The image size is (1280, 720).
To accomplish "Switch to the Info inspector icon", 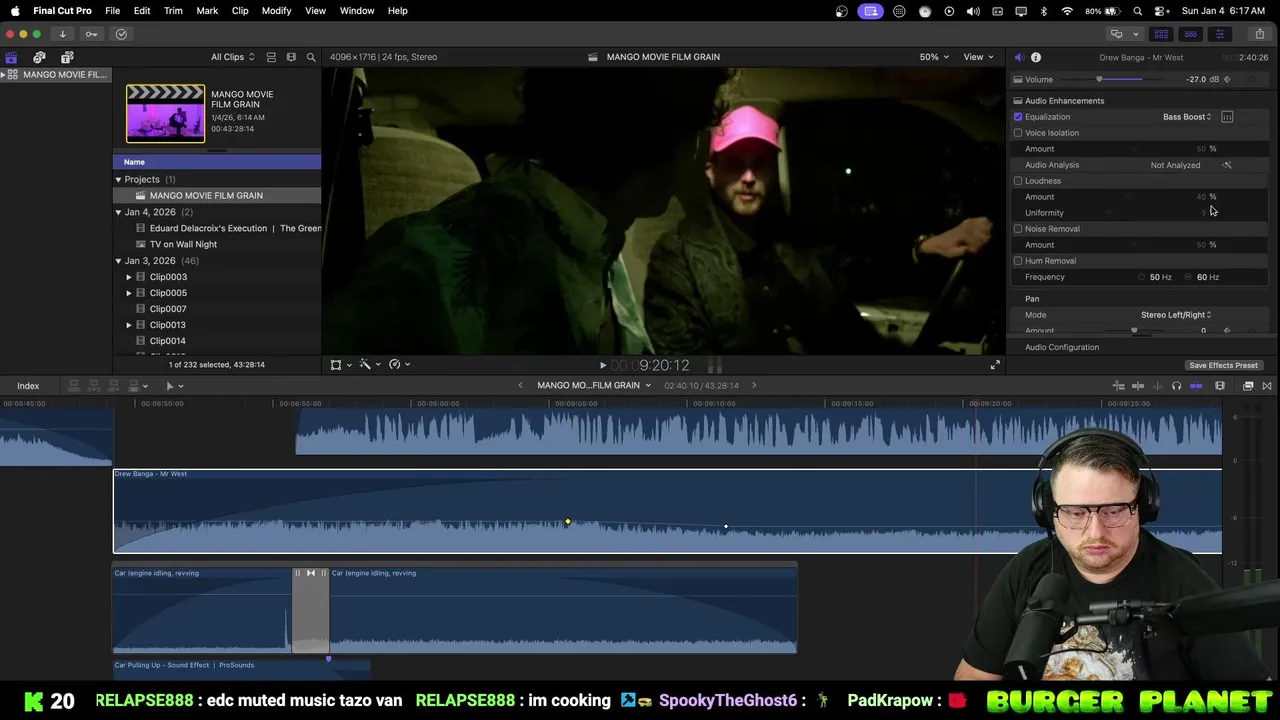I will (x=1036, y=57).
